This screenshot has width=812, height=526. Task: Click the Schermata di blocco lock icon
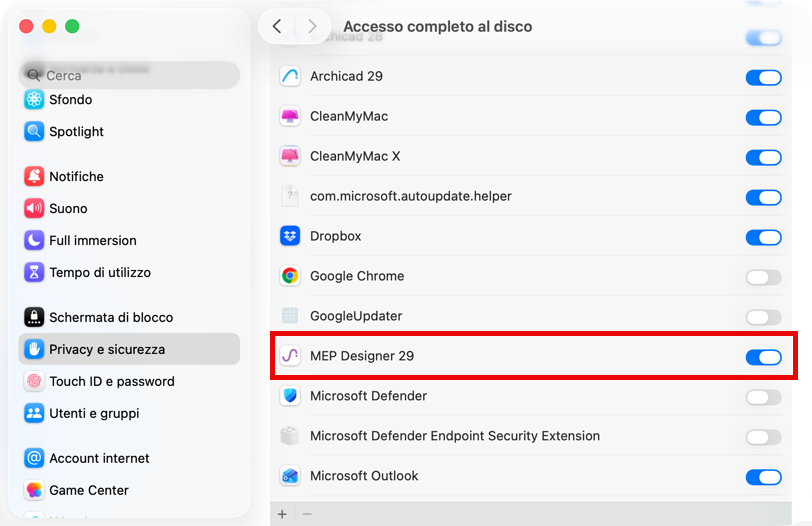point(34,317)
